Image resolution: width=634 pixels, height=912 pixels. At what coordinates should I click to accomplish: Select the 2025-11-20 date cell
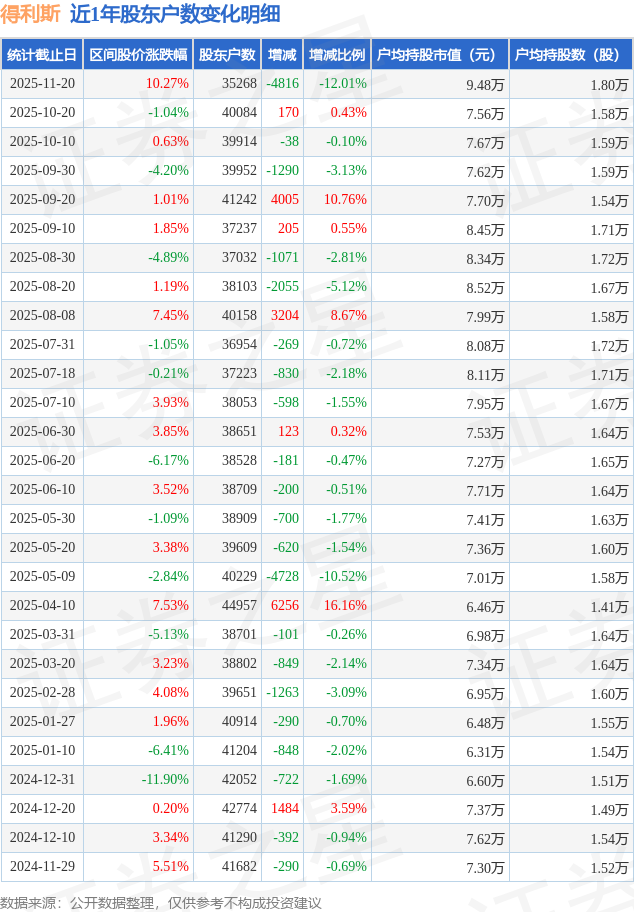click(x=42, y=84)
